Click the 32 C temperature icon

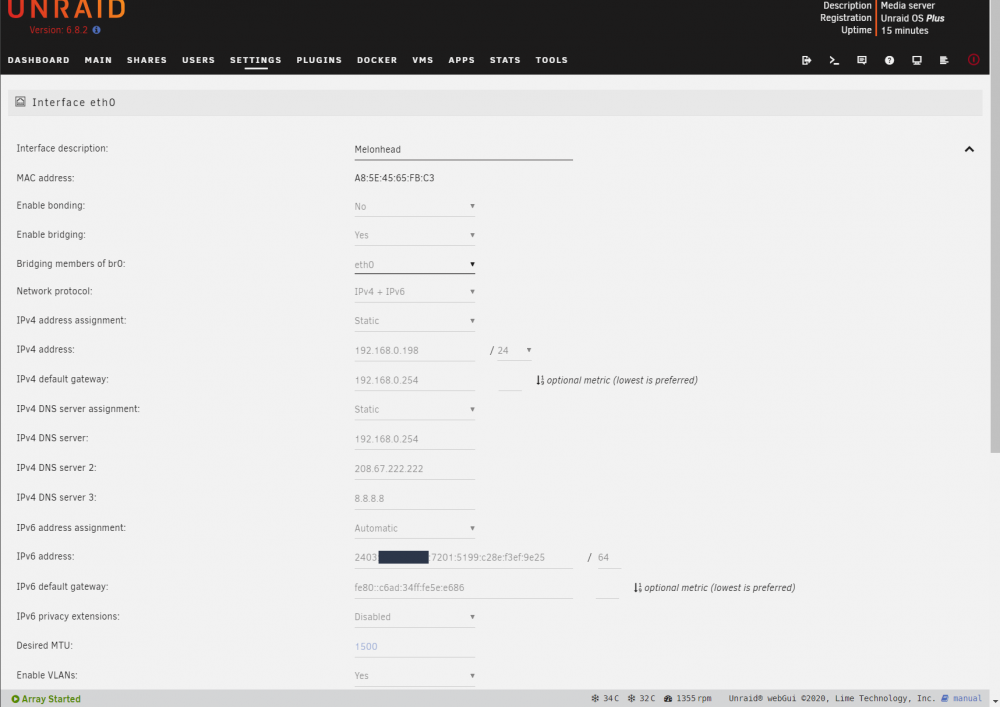[x=631, y=698]
